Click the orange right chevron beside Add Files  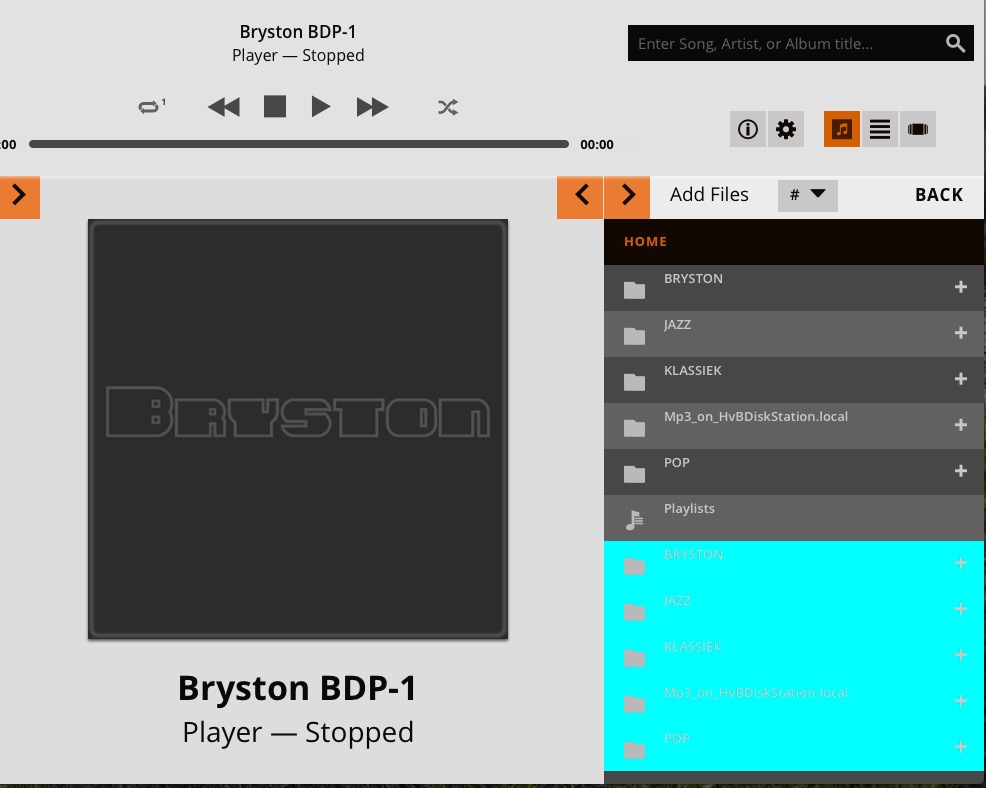tap(627, 197)
